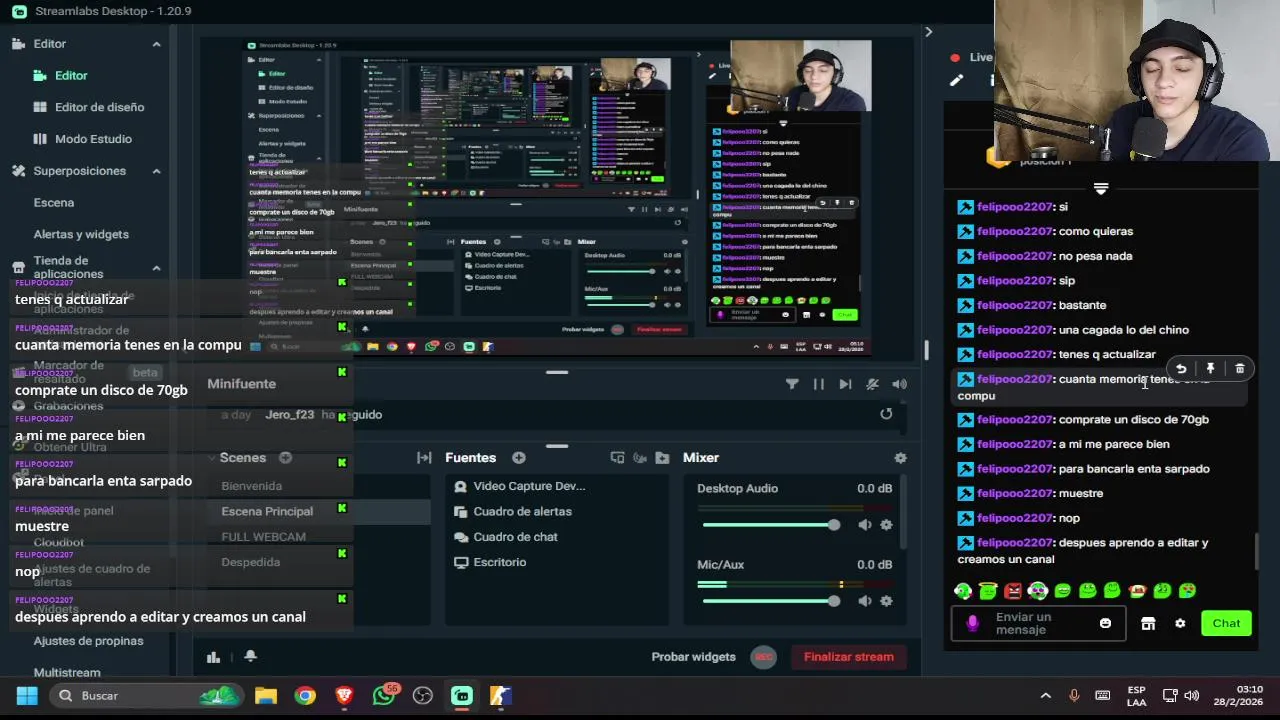Image resolution: width=1280 pixels, height=720 pixels.
Task: Open Multistream in the sidebar
Action: [67, 672]
